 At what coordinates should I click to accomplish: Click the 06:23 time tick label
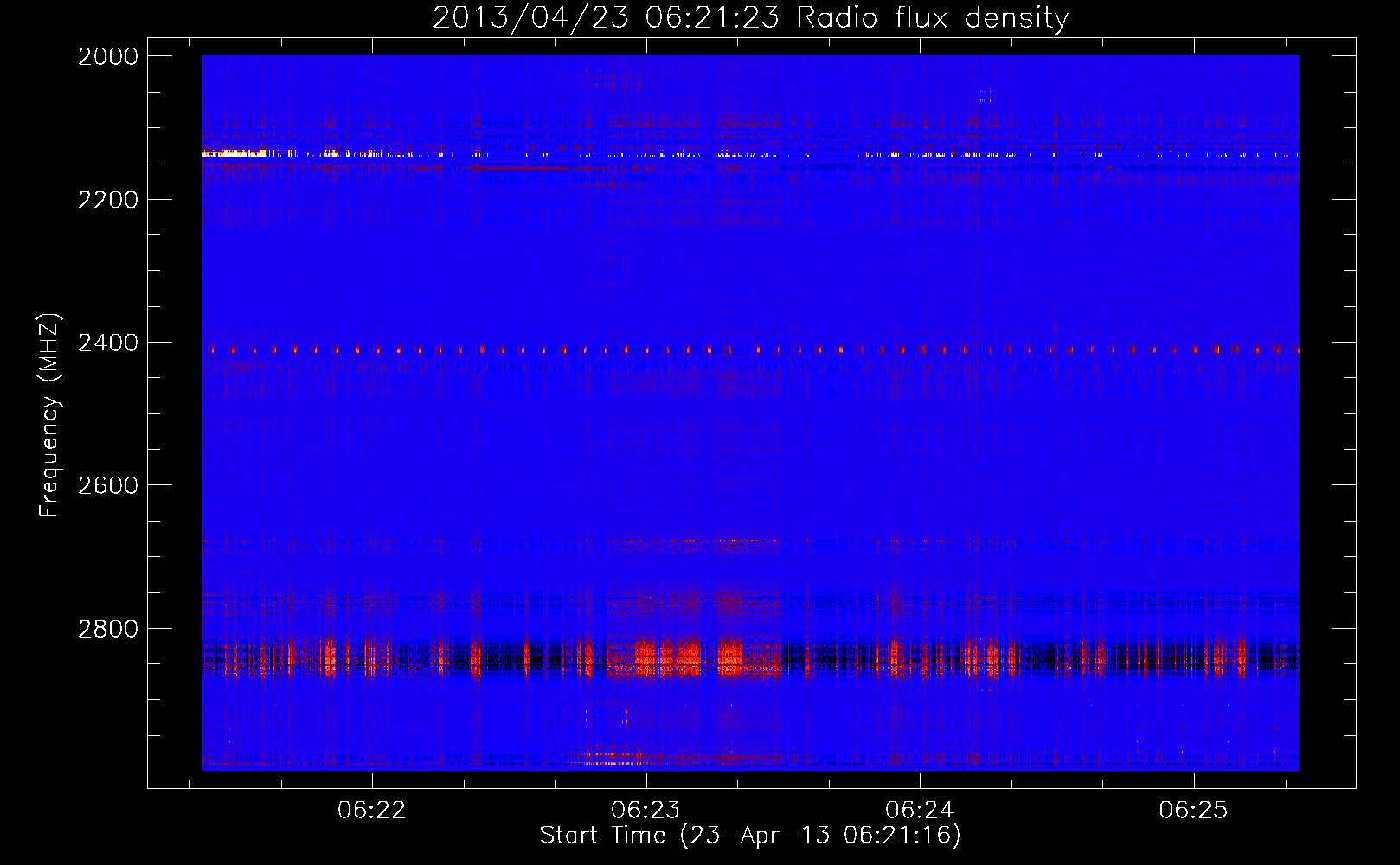pos(645,810)
